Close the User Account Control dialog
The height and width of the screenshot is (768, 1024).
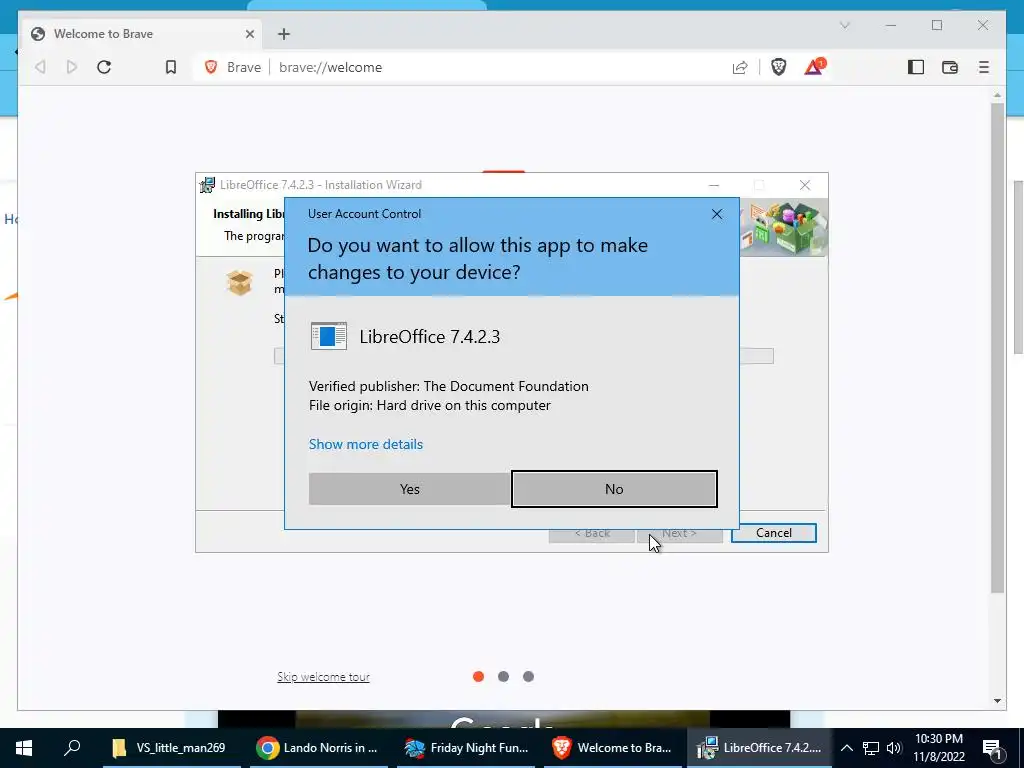click(x=717, y=214)
